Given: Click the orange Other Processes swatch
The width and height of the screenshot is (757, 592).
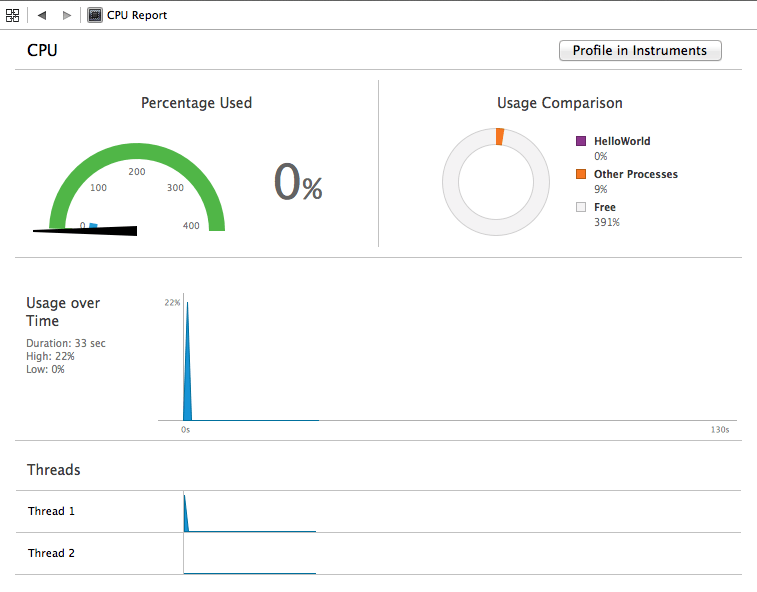Looking at the screenshot, I should (581, 174).
